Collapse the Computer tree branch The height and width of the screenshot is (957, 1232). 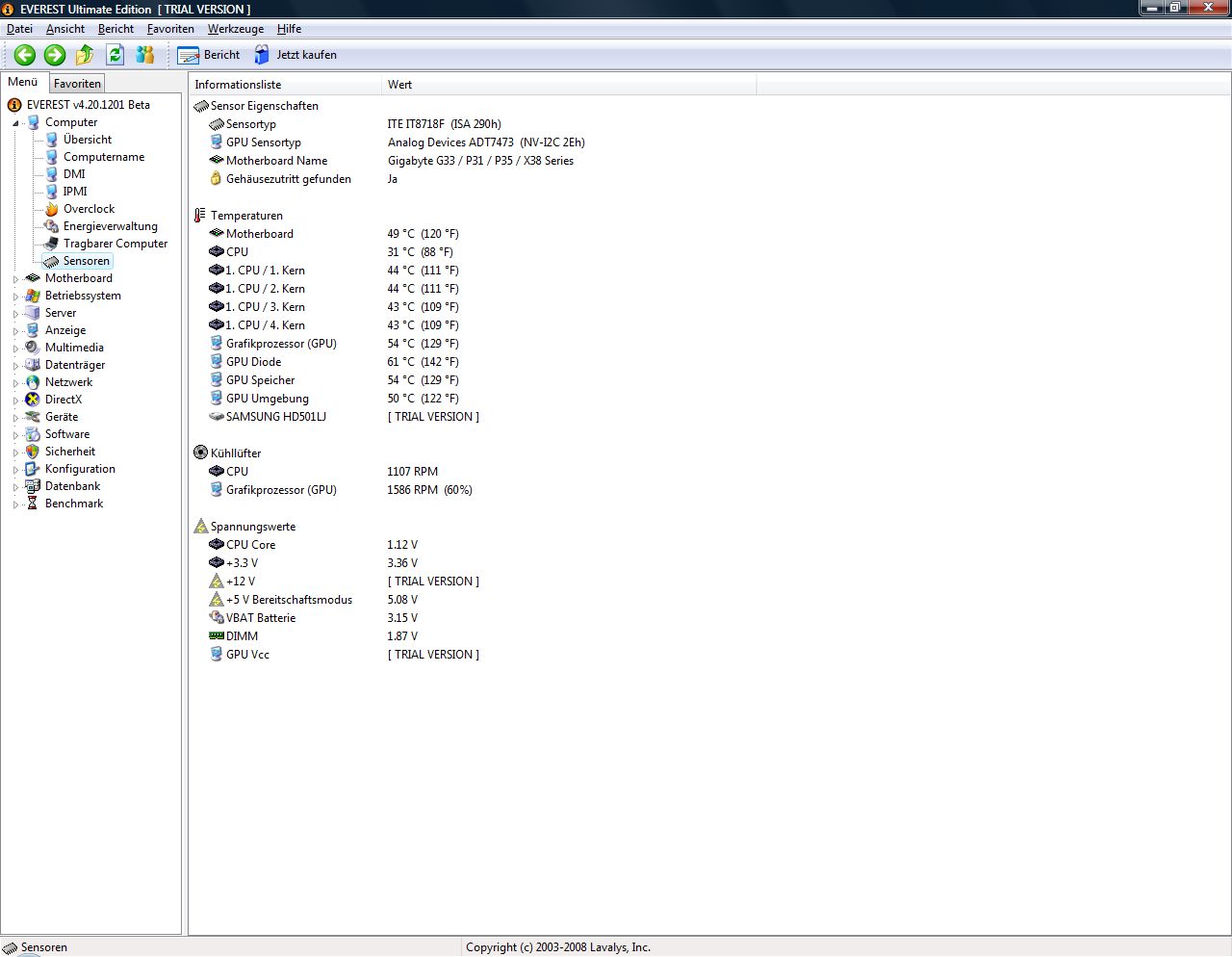(13, 122)
